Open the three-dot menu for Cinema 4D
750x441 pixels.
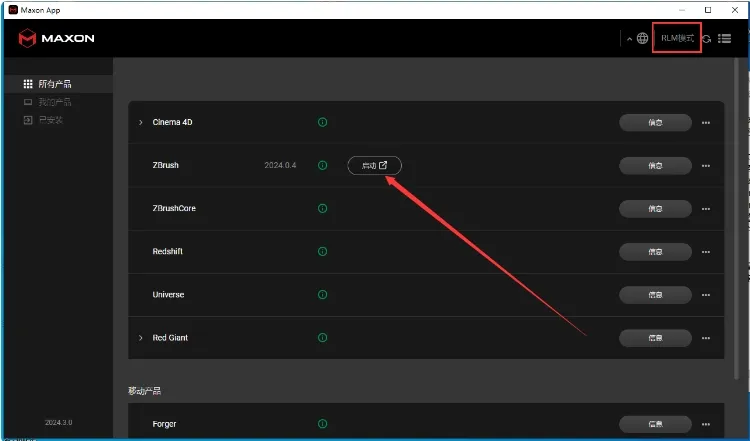[x=706, y=123]
